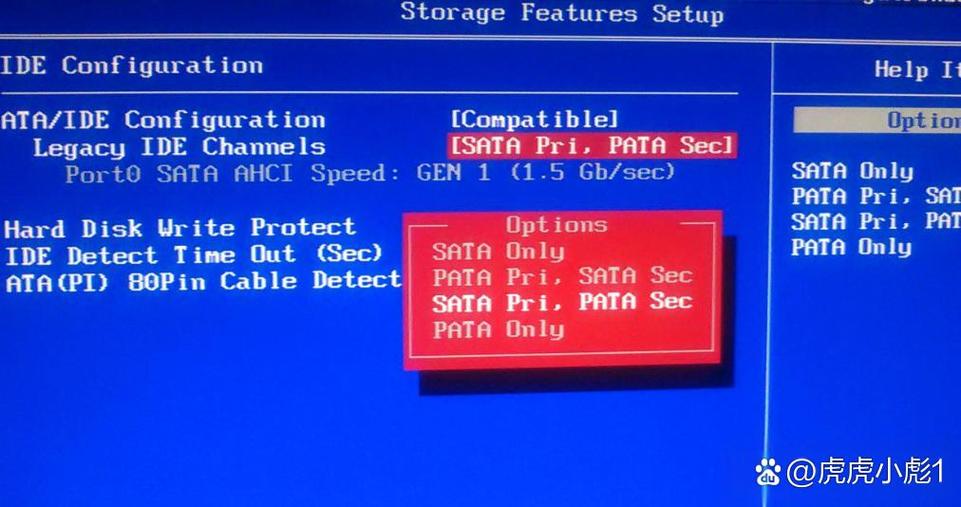The image size is (961, 507).
Task: Click Options header in help panel
Action: pyautogui.click(x=923, y=120)
